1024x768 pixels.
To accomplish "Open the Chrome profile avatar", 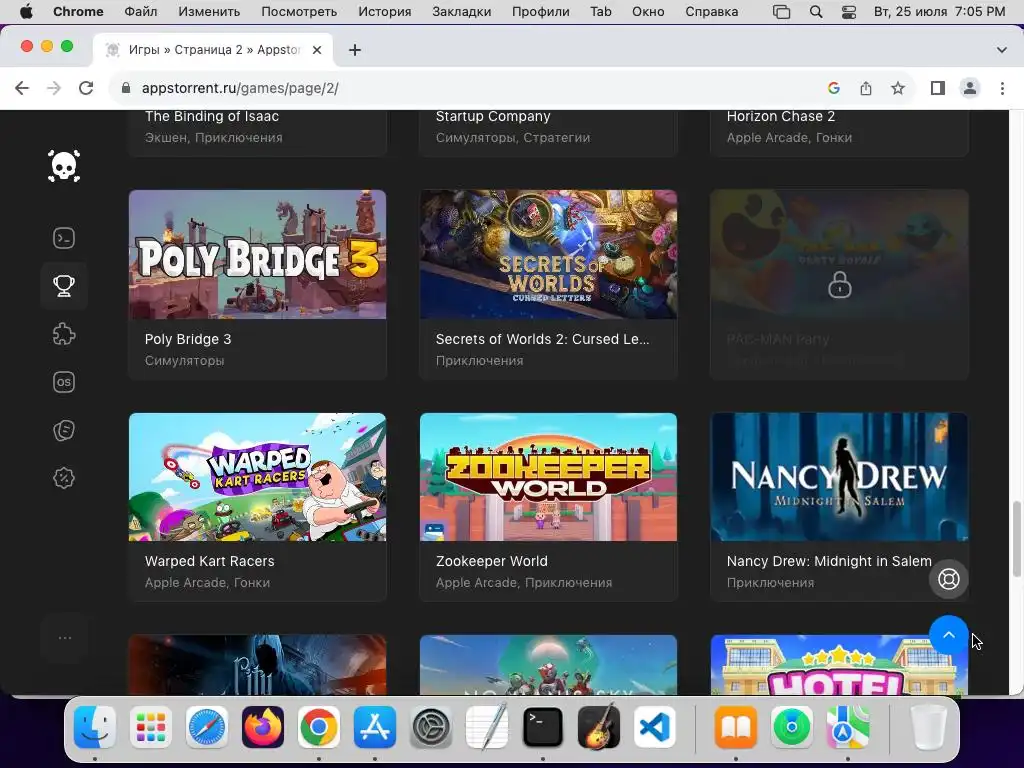I will [x=970, y=88].
